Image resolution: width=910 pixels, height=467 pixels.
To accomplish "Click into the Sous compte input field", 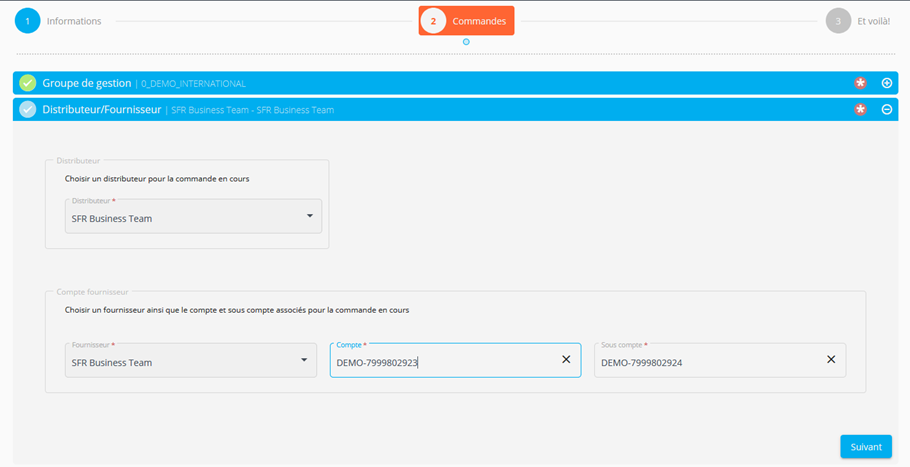I will coord(705,363).
